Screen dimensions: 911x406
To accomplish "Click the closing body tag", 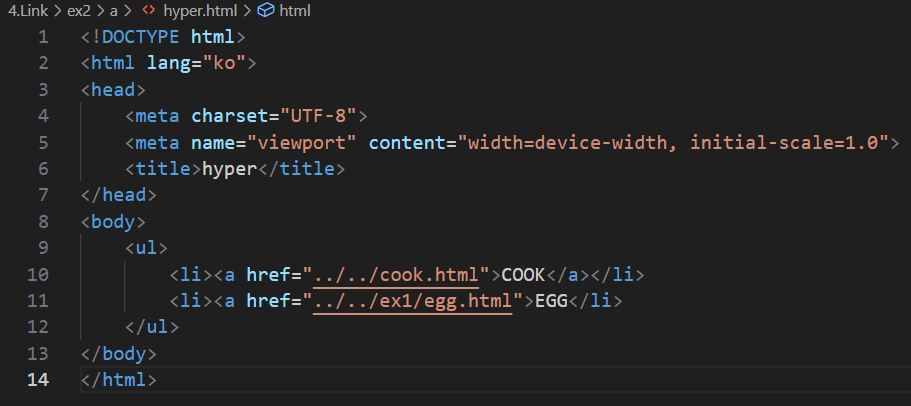I will click(119, 354).
